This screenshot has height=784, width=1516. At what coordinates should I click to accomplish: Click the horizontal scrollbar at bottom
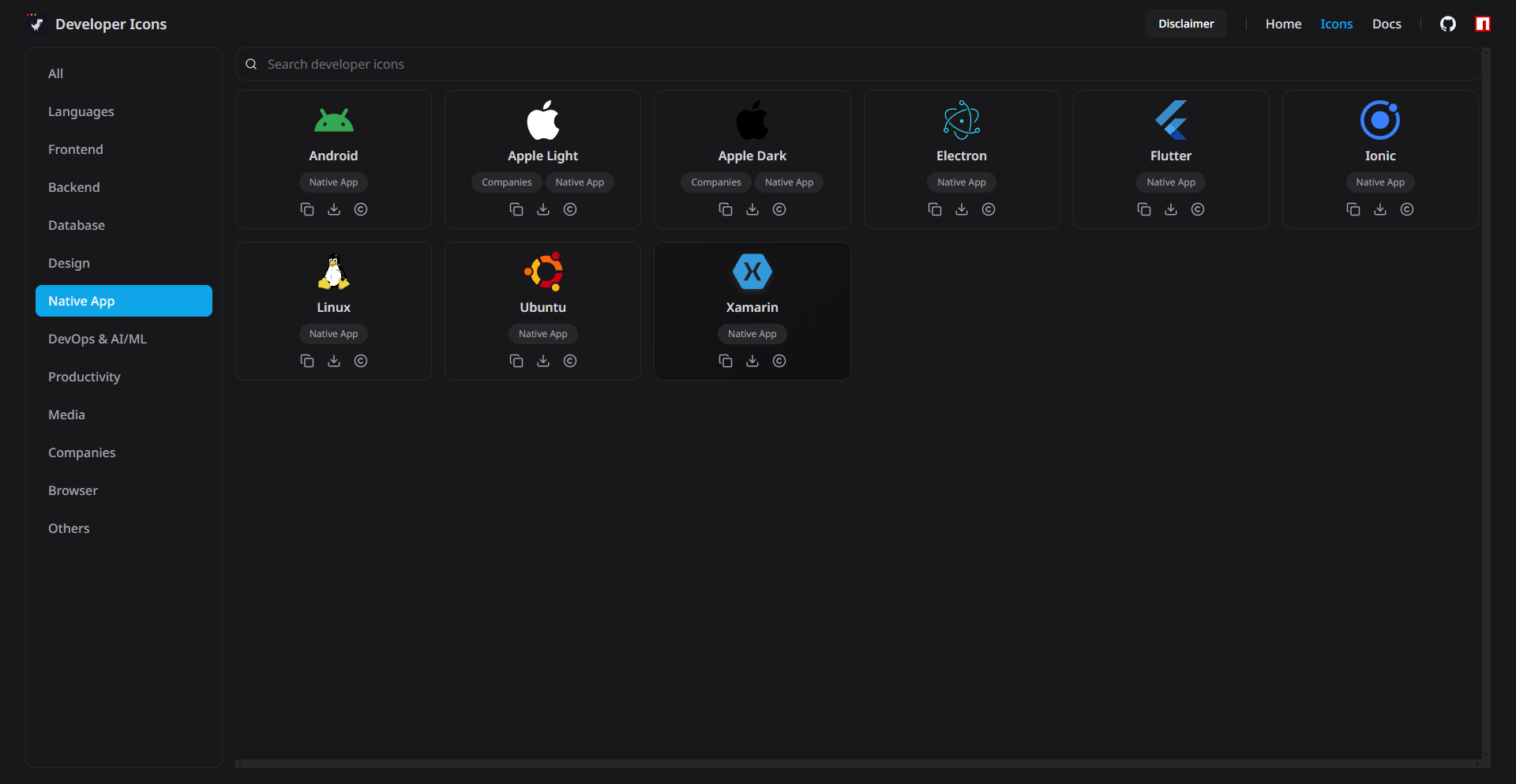(857, 763)
